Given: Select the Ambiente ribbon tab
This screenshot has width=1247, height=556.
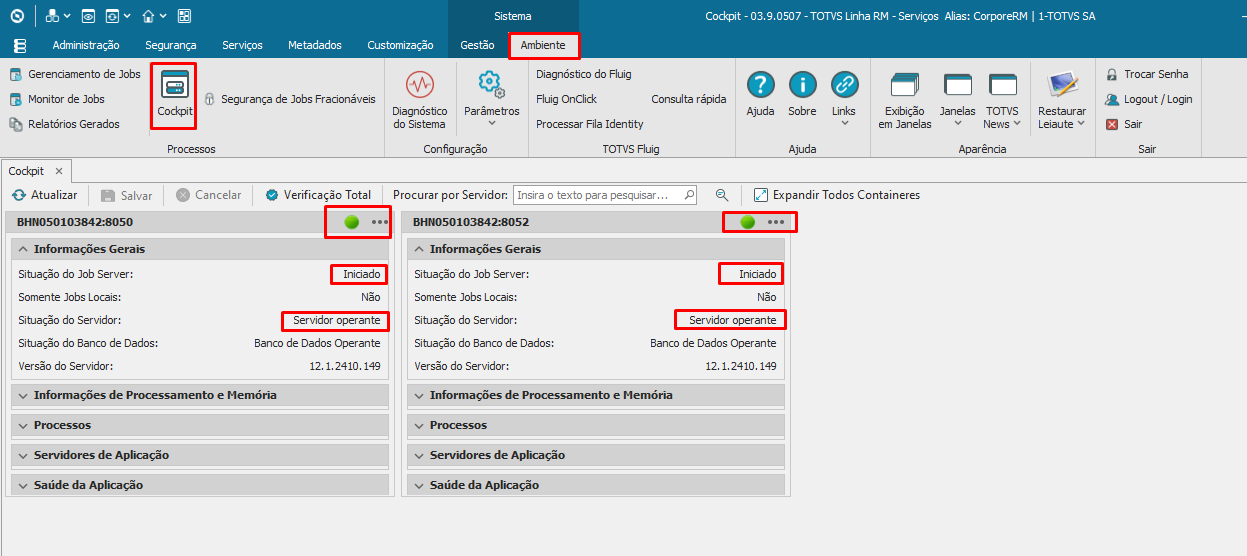Looking at the screenshot, I should (543, 45).
